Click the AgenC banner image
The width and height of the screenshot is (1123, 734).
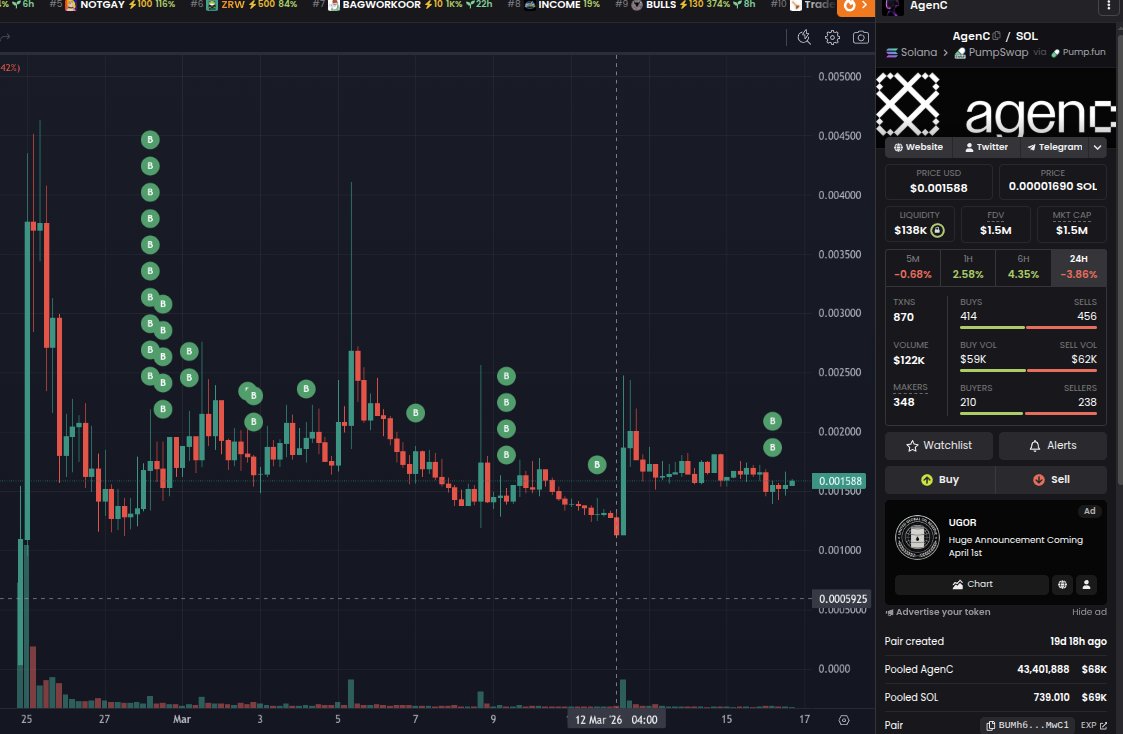[x=996, y=104]
